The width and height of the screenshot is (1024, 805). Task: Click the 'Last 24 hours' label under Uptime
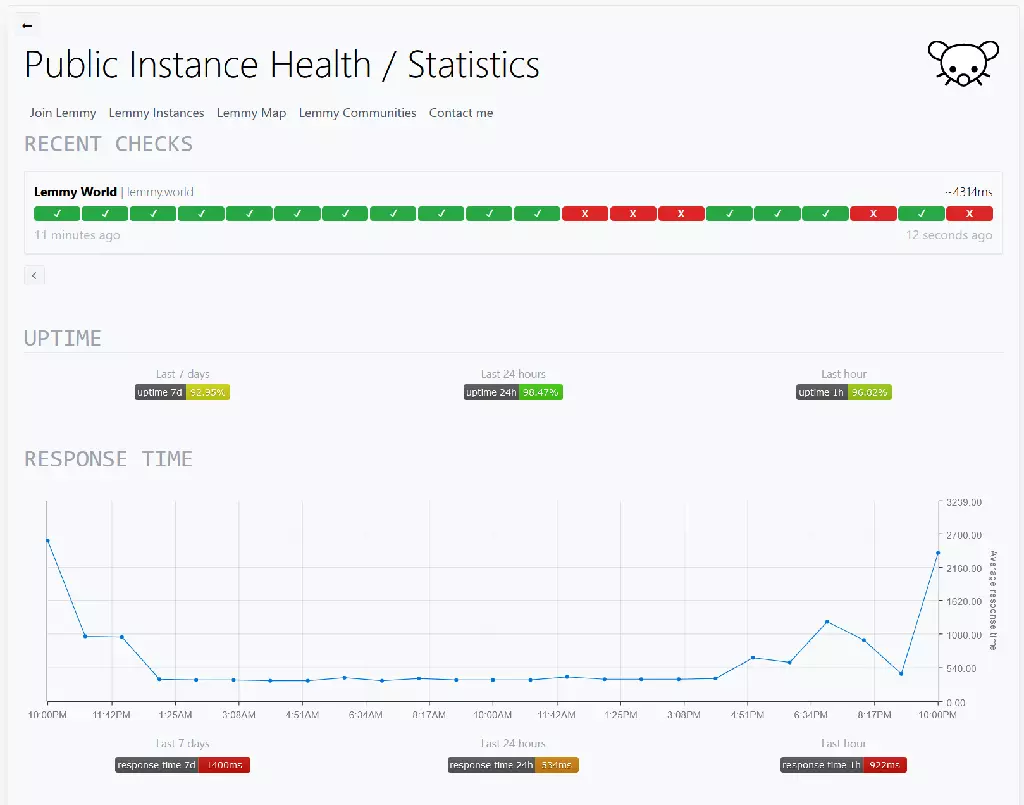pyautogui.click(x=513, y=374)
